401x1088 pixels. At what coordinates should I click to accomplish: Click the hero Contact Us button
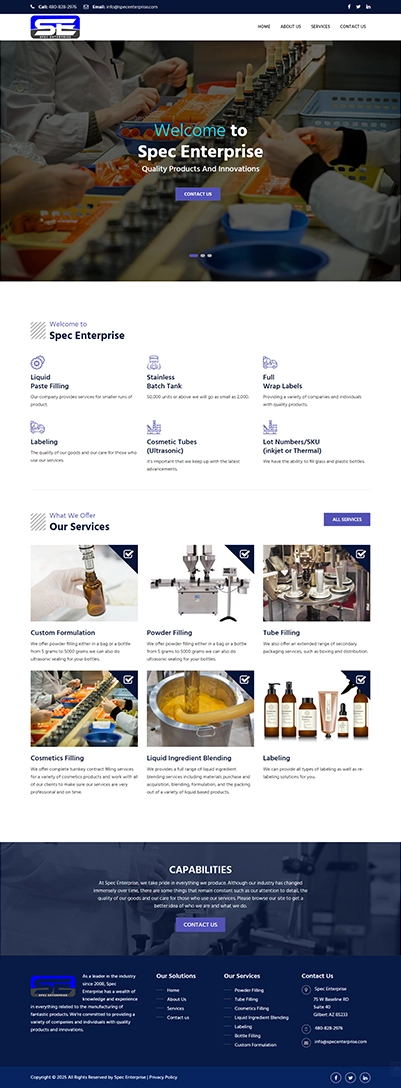tap(198, 194)
